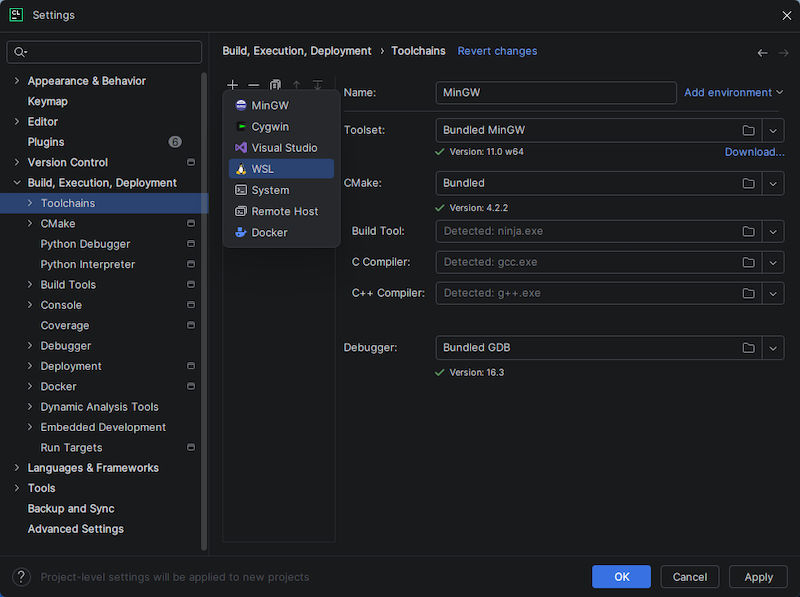This screenshot has height=597, width=800.
Task: Expand the Dynamic Analysis Tools node
Action: pos(30,407)
